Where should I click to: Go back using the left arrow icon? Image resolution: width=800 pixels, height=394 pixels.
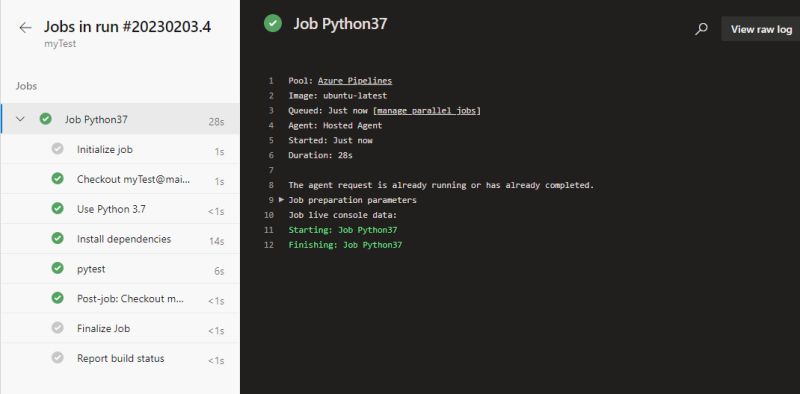tap(25, 28)
